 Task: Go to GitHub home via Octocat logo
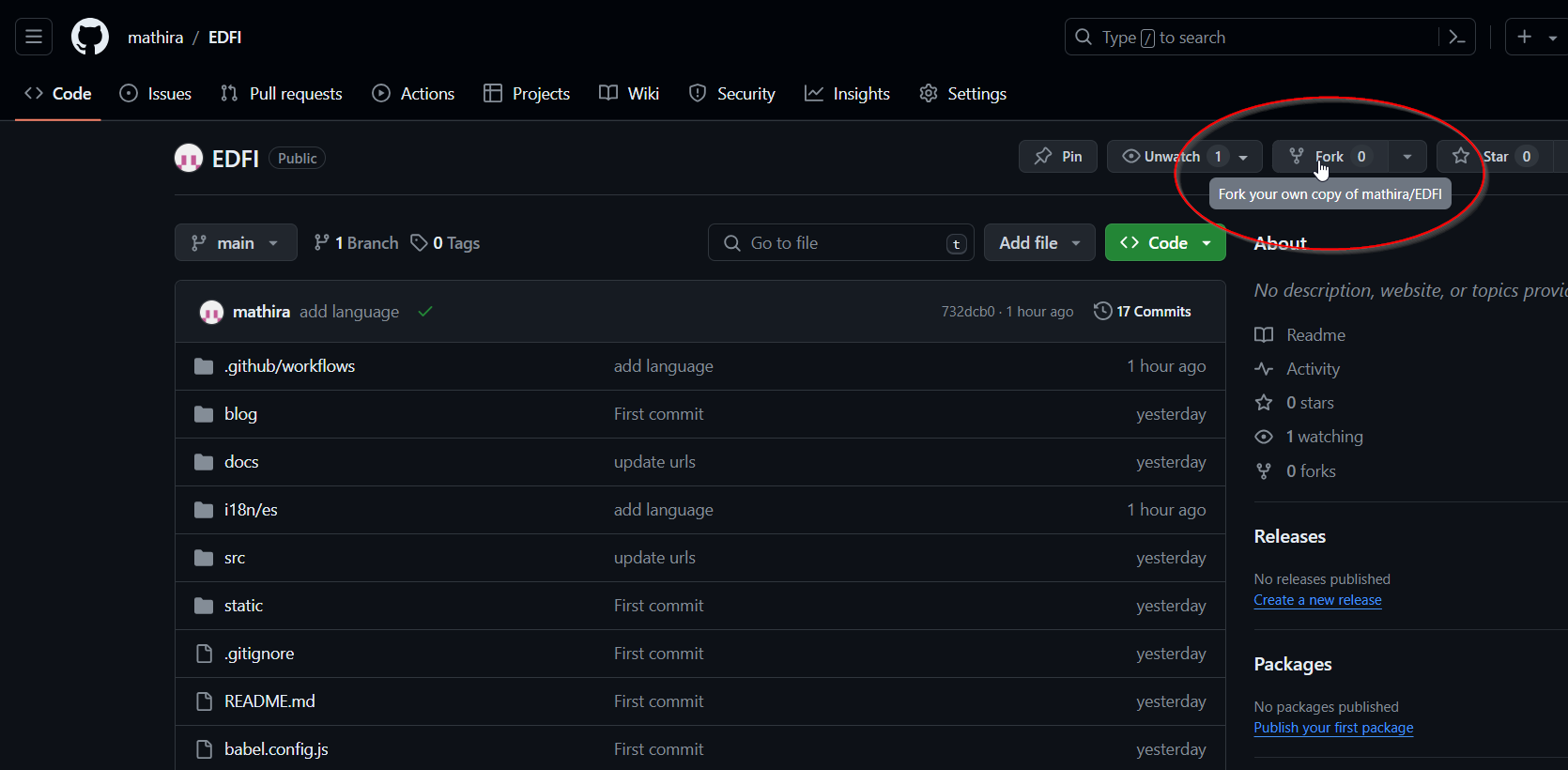tap(90, 38)
